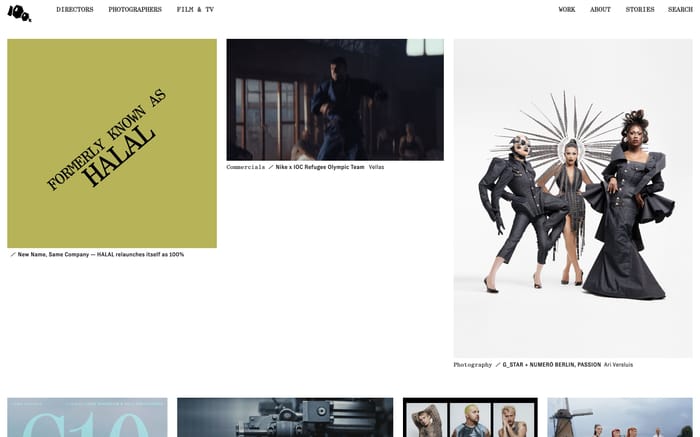Open the three-portrait strip thumbnail
This screenshot has width=700, height=437.
coord(470,417)
